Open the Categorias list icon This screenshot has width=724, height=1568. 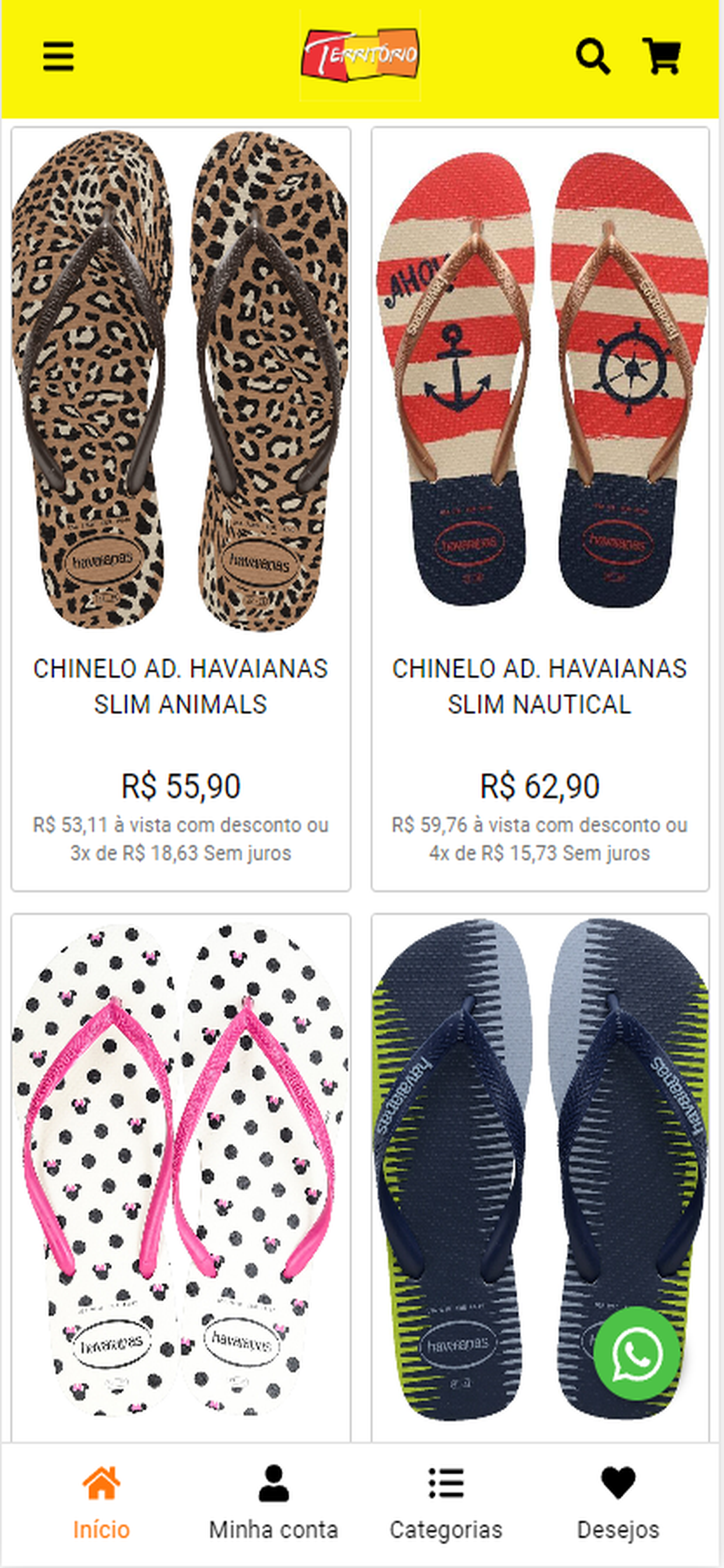click(446, 1482)
